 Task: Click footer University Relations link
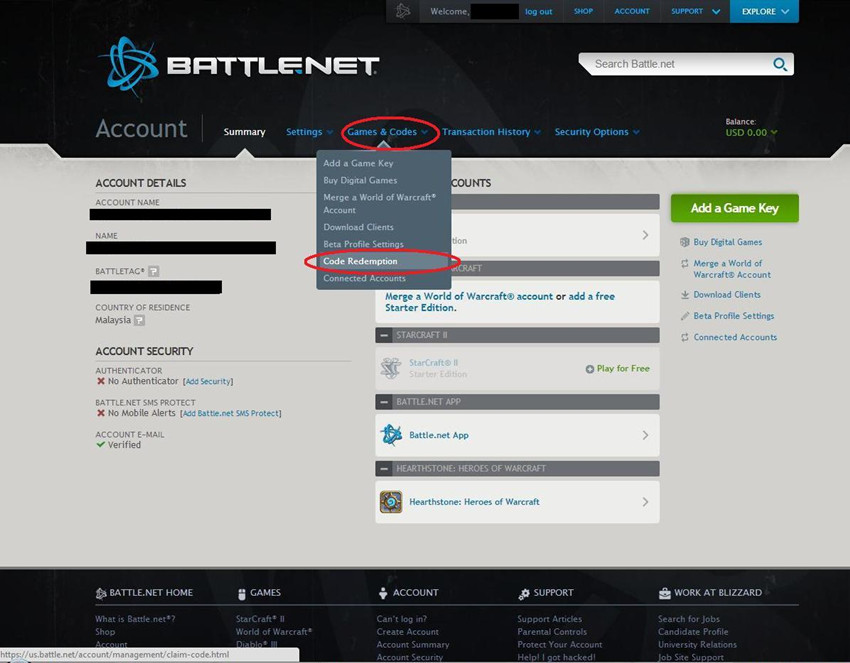click(698, 645)
